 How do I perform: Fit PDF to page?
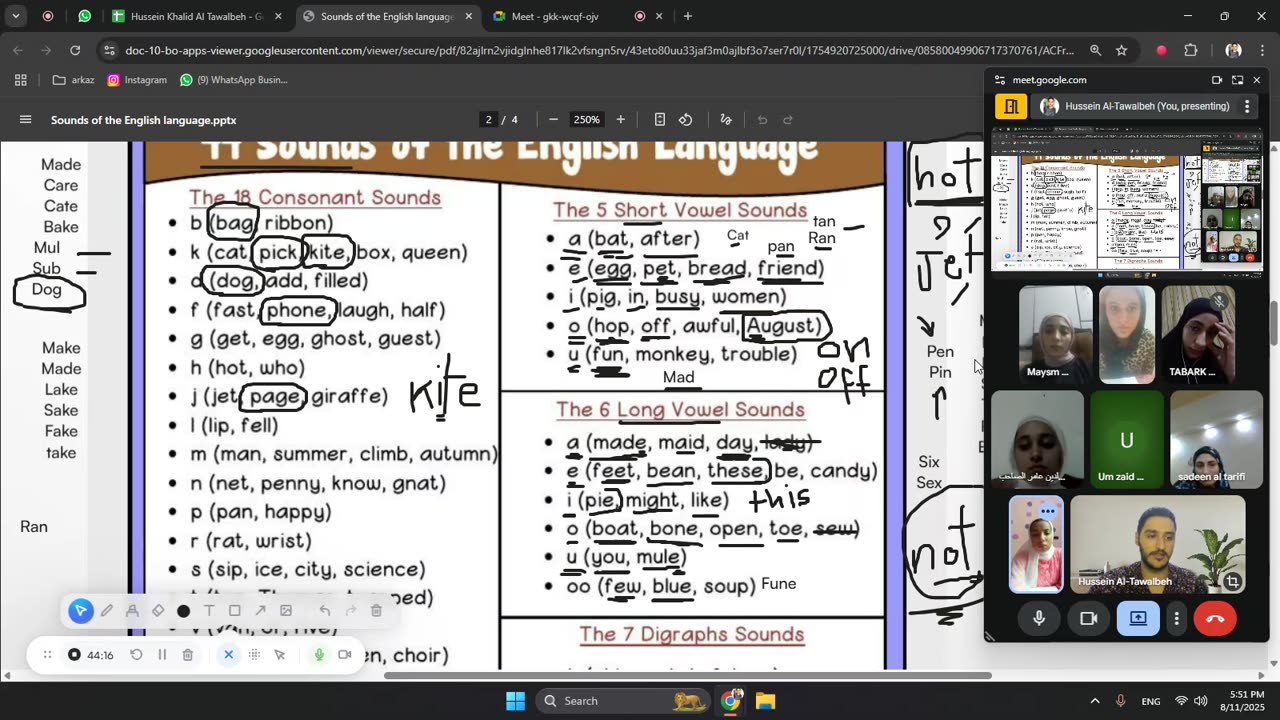660,120
